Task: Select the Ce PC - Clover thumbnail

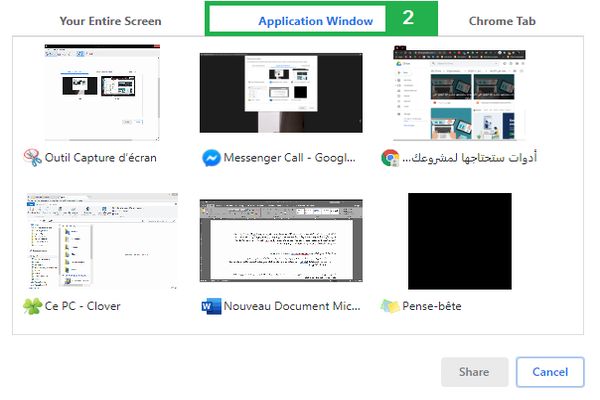Action: [102, 241]
